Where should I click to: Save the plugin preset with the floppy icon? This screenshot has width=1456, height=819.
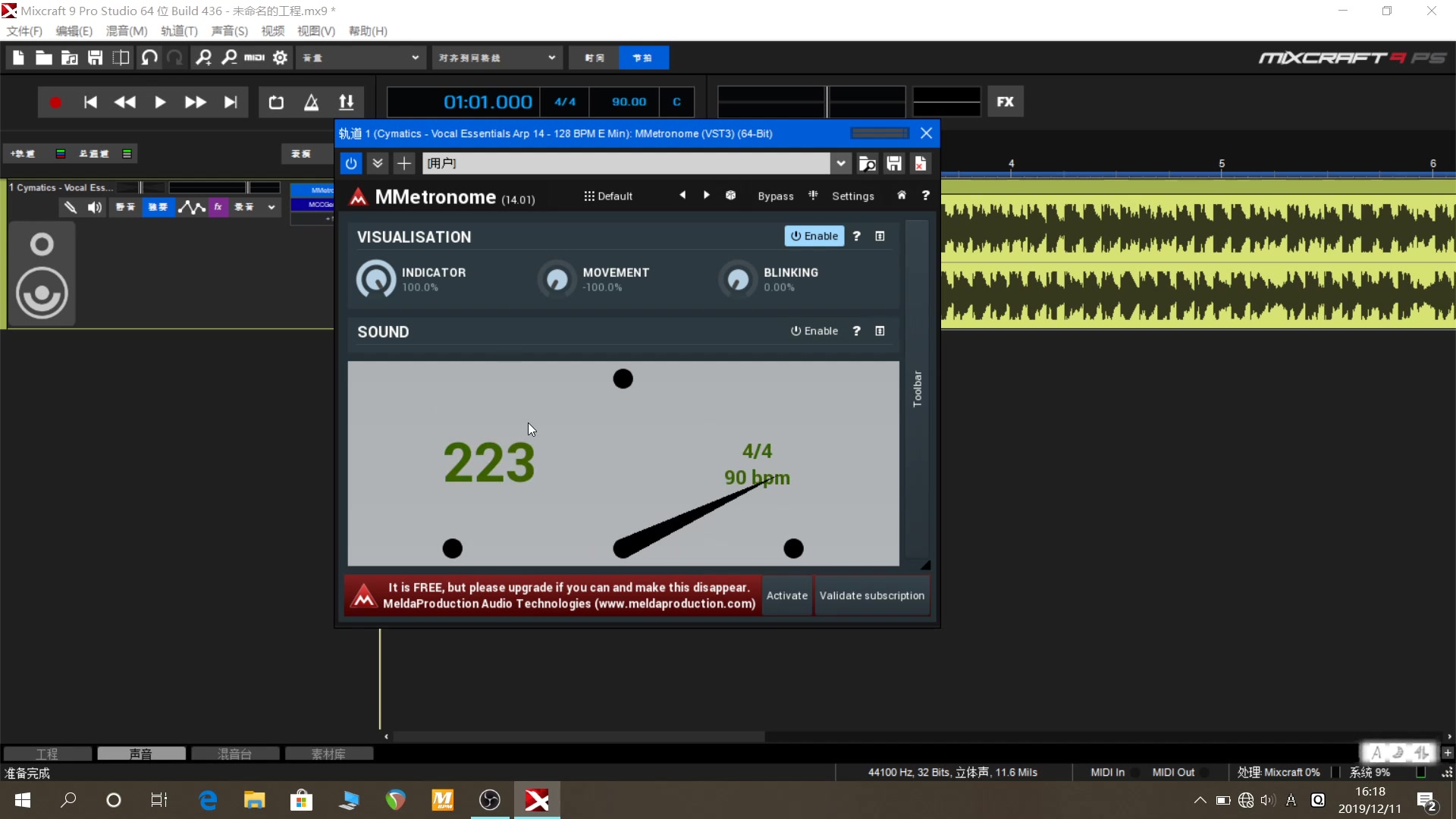click(x=894, y=163)
